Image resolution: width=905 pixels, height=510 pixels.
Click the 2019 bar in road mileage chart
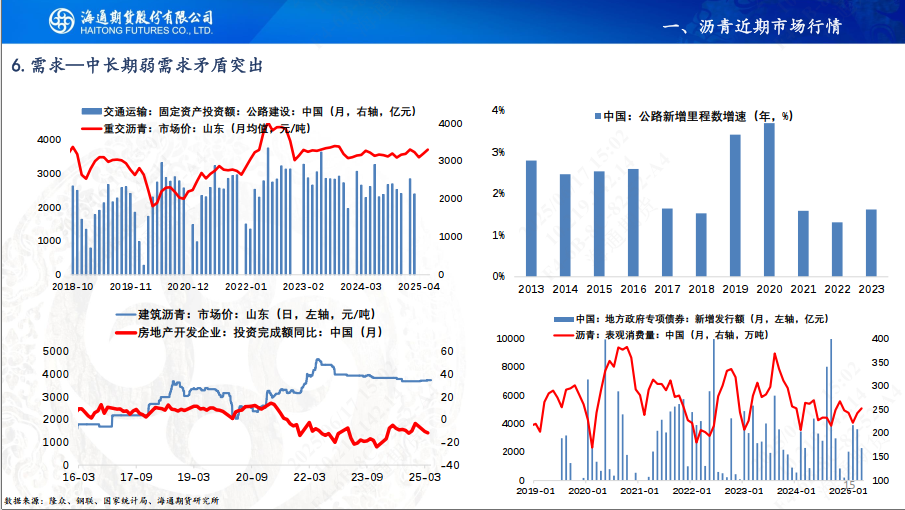[x=735, y=205]
